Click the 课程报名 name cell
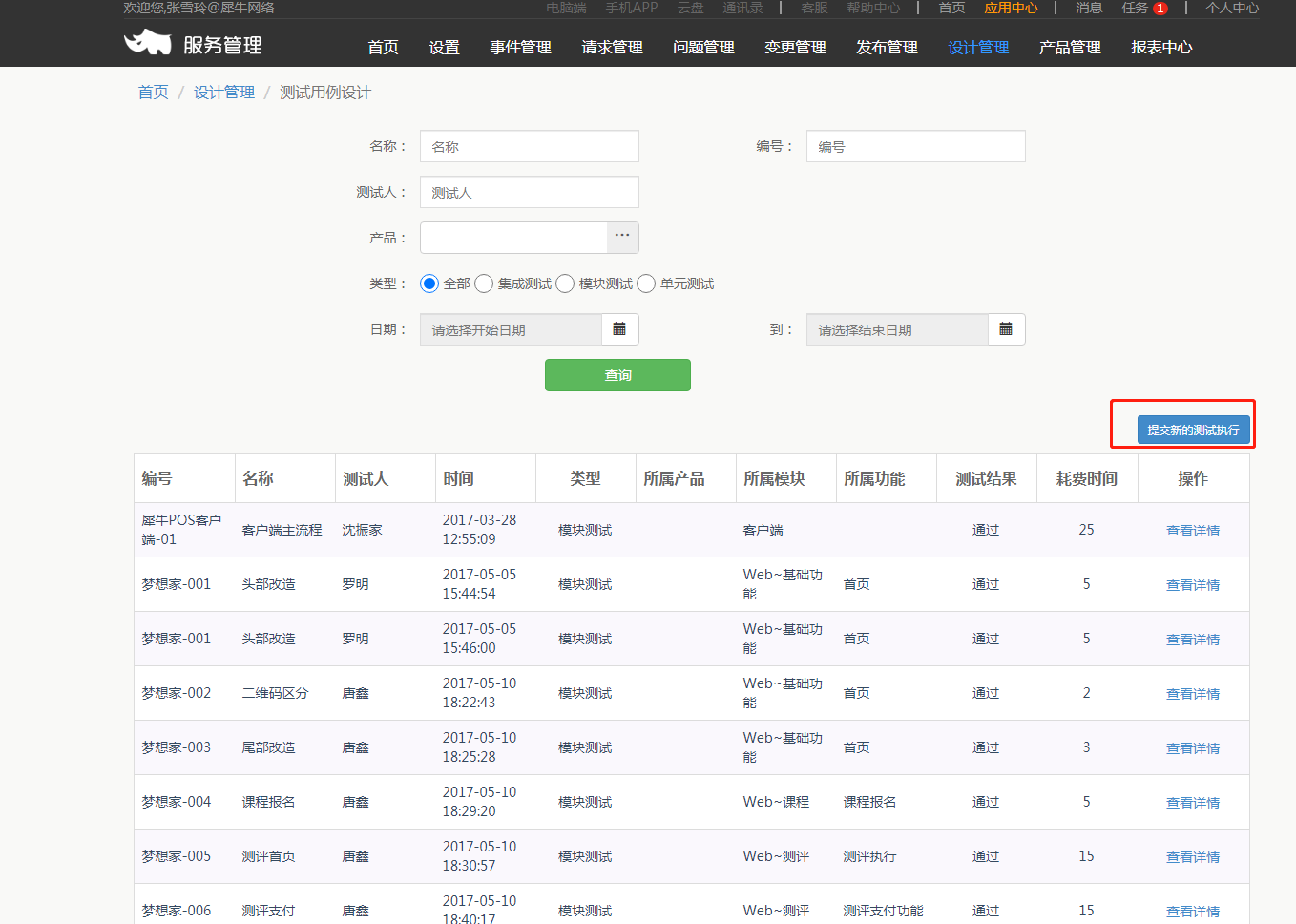 point(268,802)
